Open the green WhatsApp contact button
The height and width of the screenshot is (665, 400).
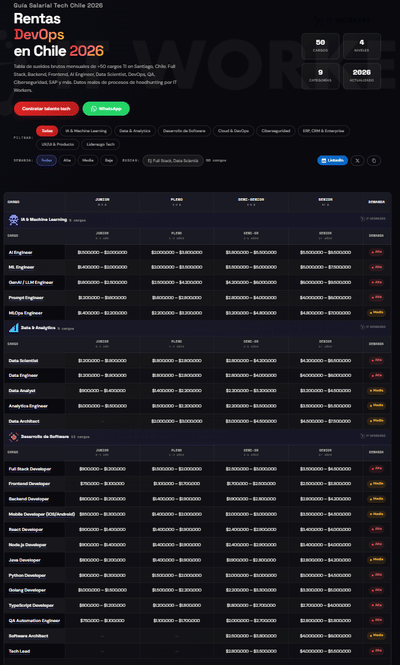pos(106,109)
